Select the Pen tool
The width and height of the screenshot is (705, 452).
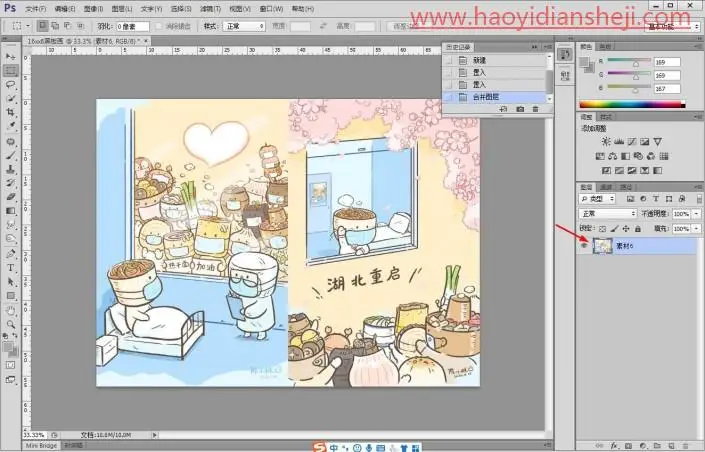[10, 254]
